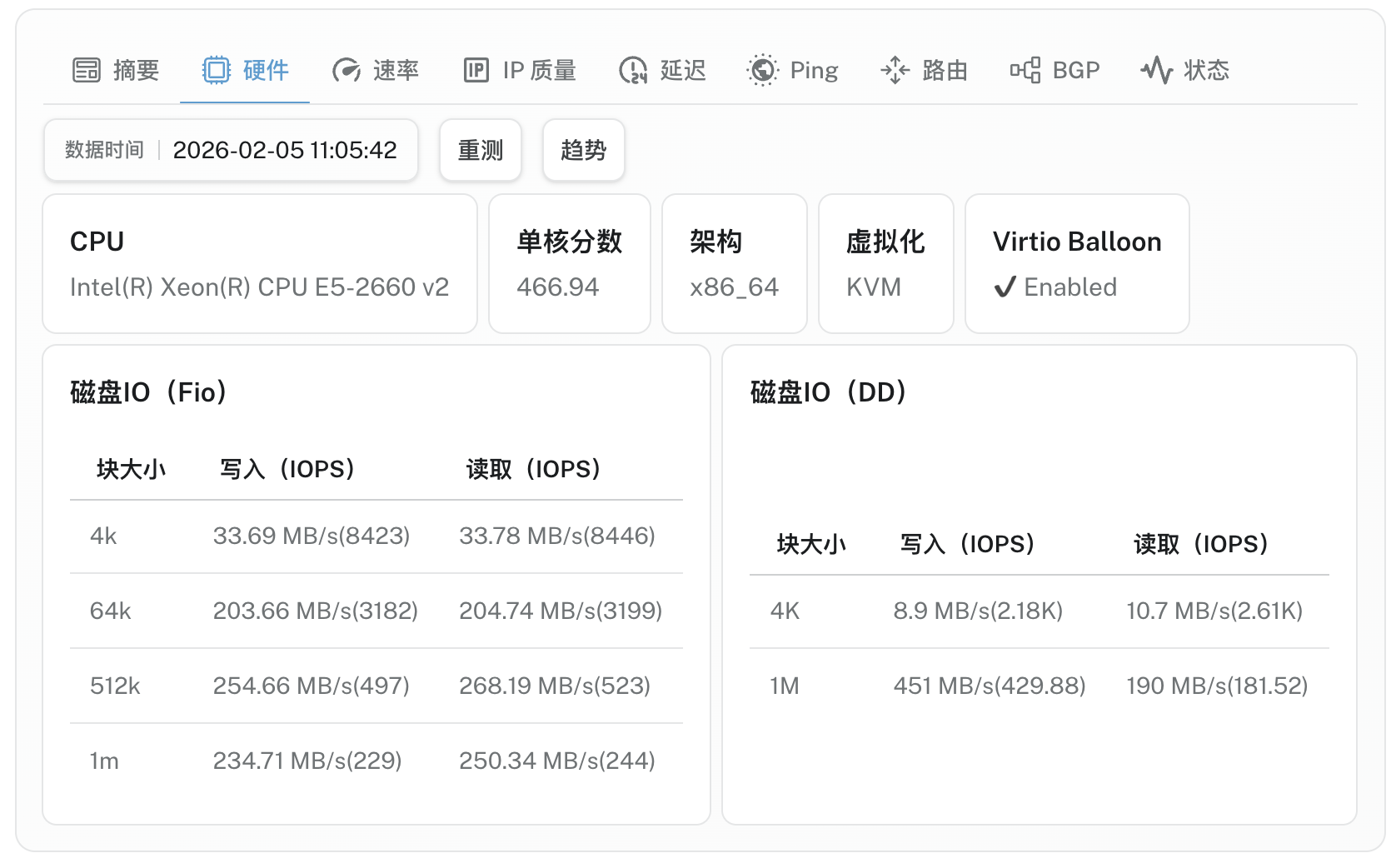
Task: Click the IP badge icon beside IP 质量
Action: [476, 70]
